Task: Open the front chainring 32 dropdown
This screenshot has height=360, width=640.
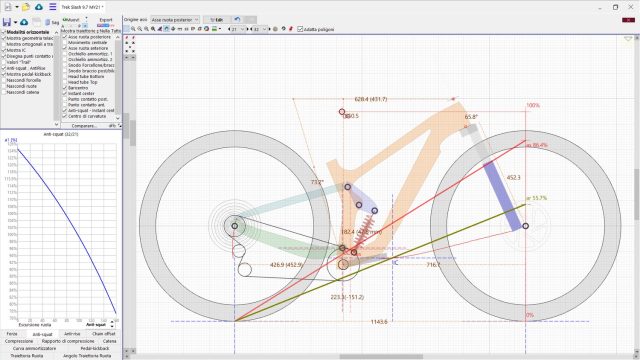Action: (260, 29)
